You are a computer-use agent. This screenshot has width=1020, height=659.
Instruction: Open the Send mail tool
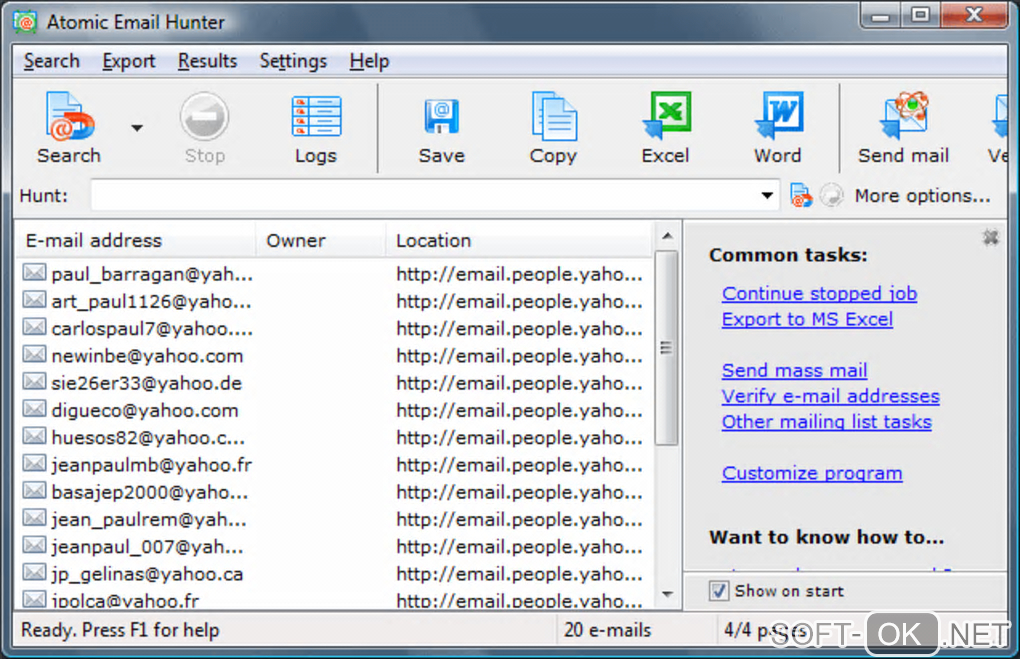tap(904, 128)
